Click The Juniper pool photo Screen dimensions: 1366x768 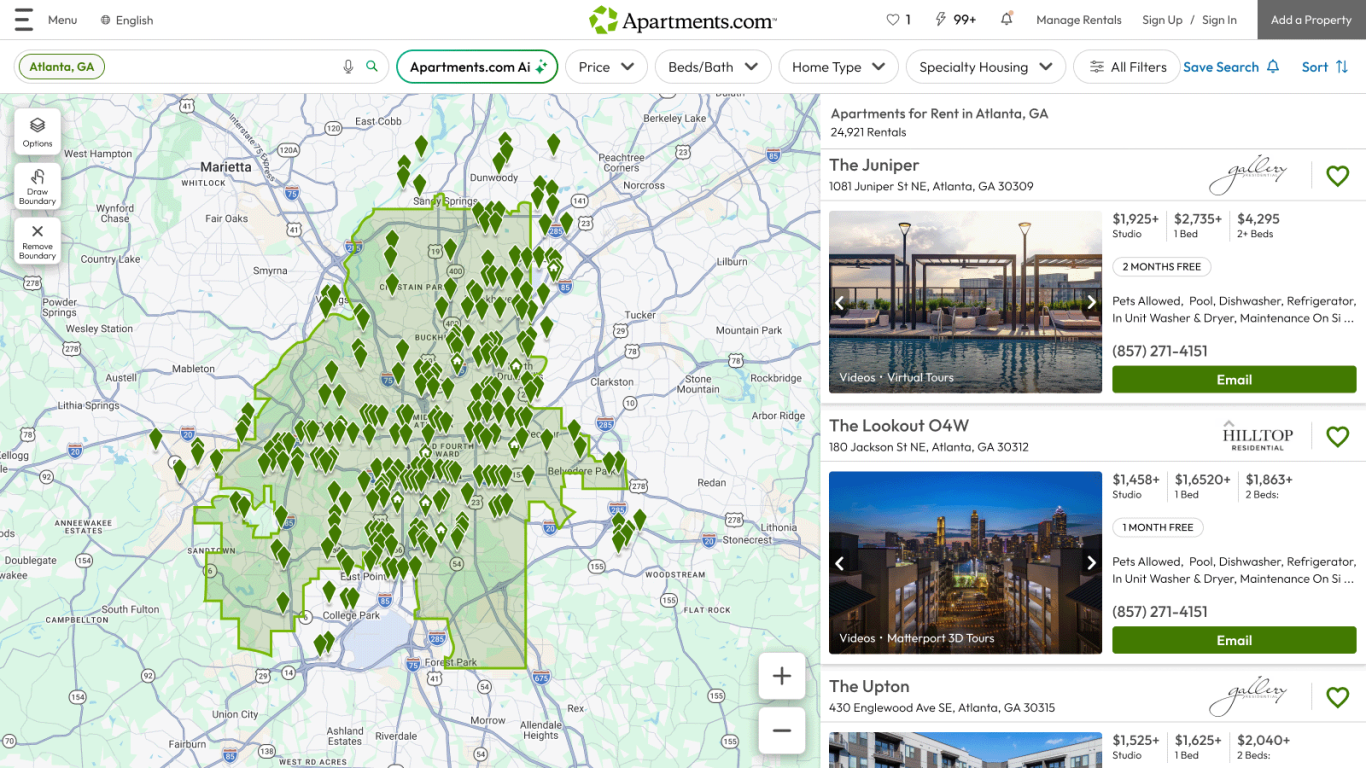(x=965, y=303)
